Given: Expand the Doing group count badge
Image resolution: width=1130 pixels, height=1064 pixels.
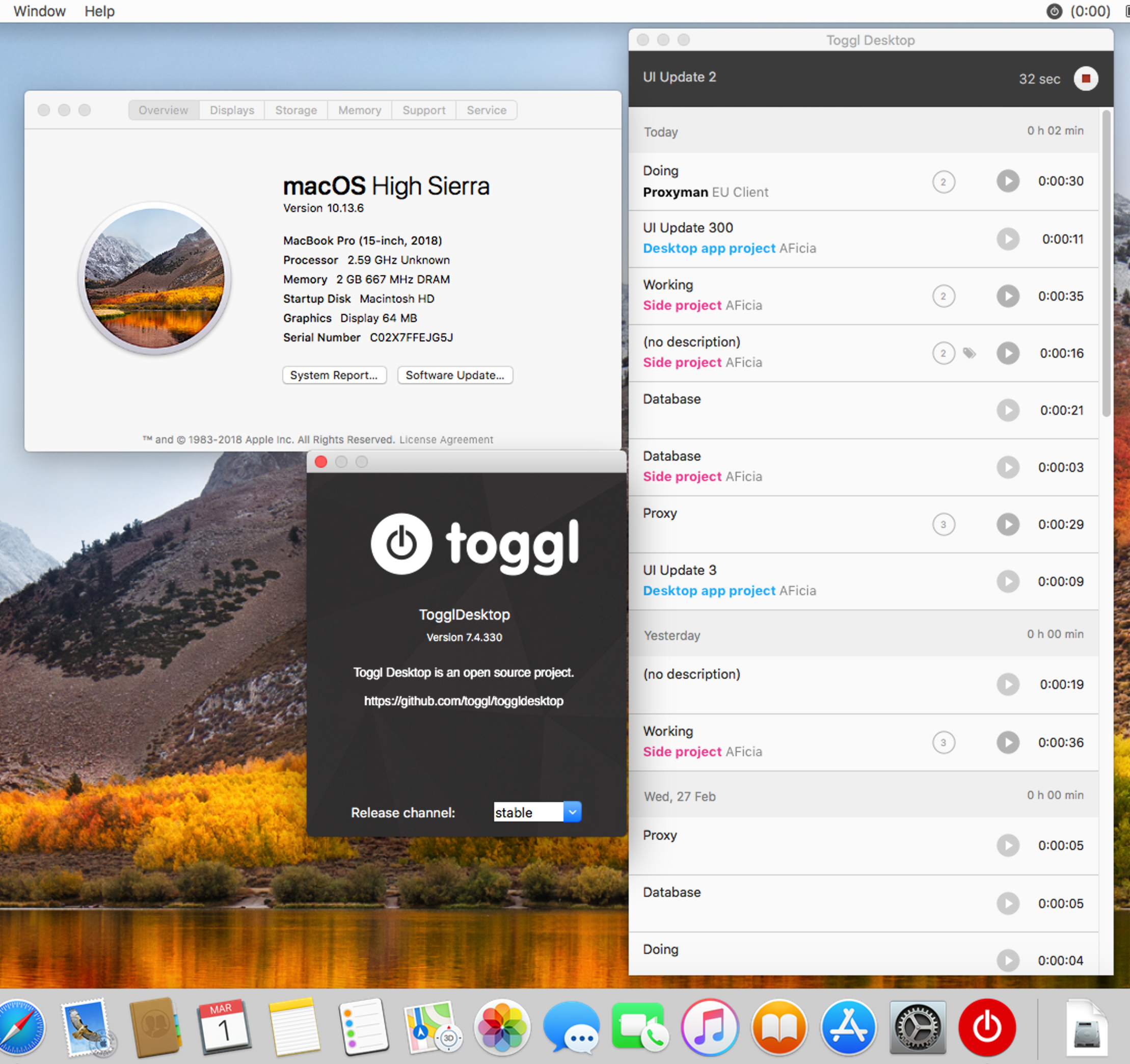Looking at the screenshot, I should 944,182.
